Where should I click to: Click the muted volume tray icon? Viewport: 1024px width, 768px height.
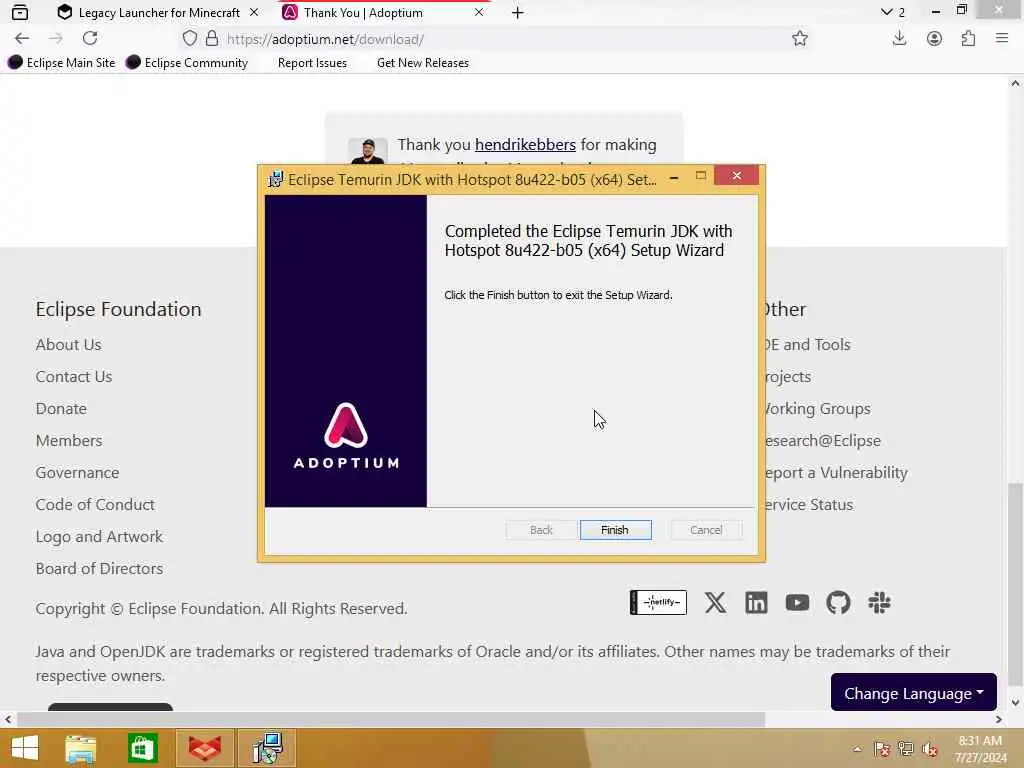point(929,749)
